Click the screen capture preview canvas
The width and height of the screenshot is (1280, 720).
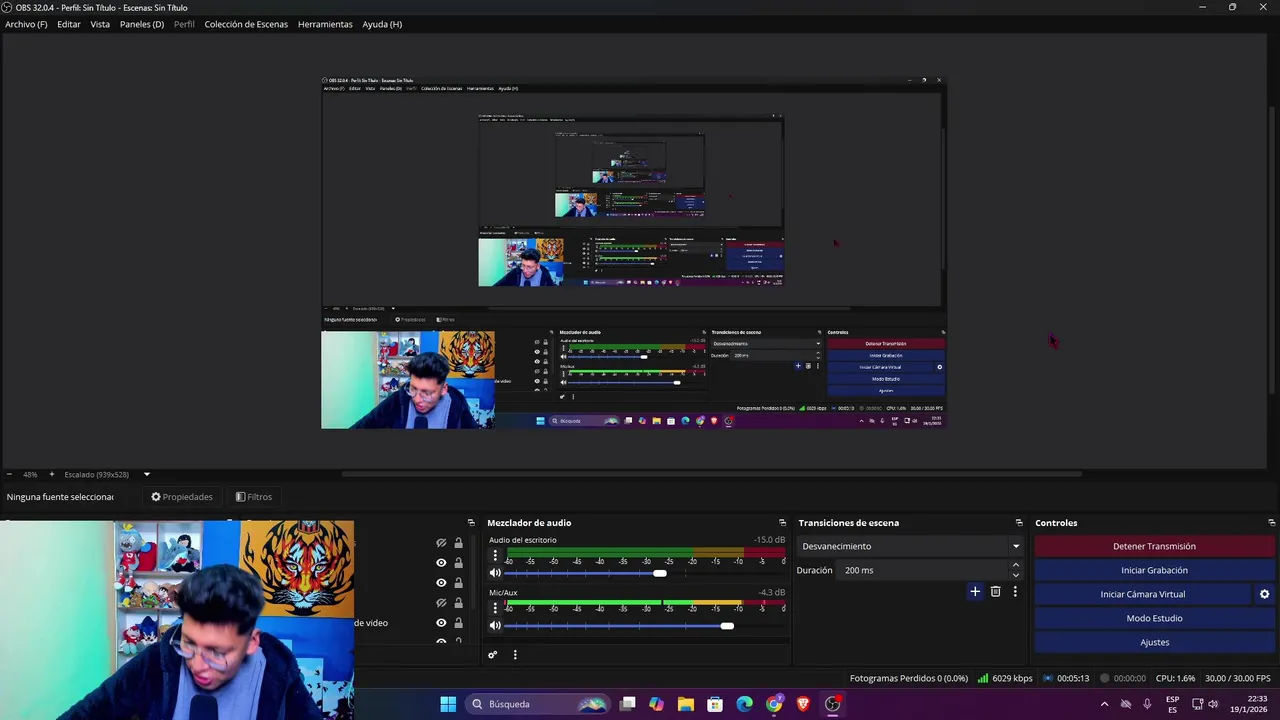633,253
